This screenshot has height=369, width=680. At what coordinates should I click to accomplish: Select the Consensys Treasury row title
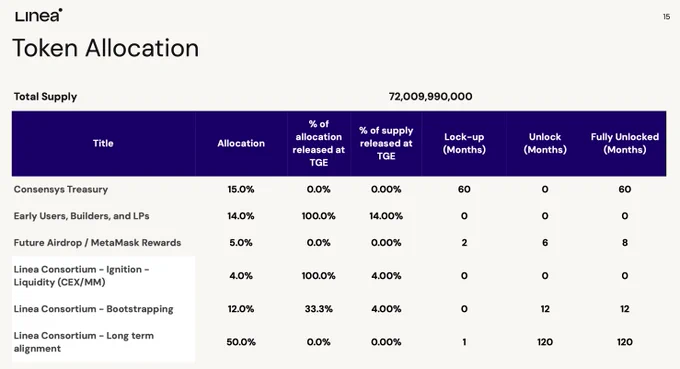pyautogui.click(x=61, y=189)
